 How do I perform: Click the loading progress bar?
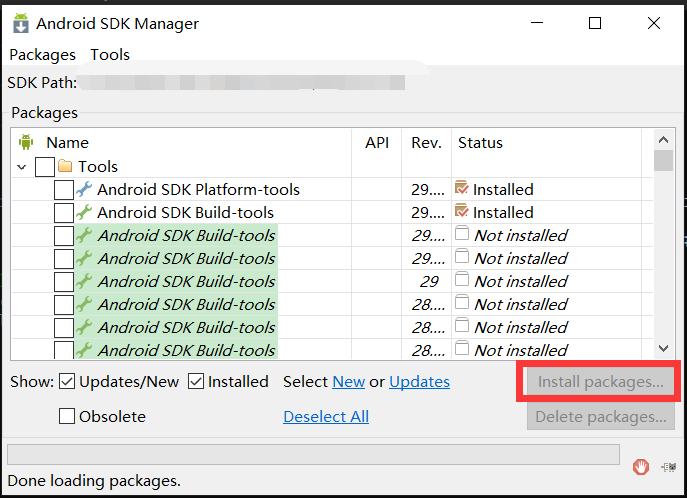point(313,455)
